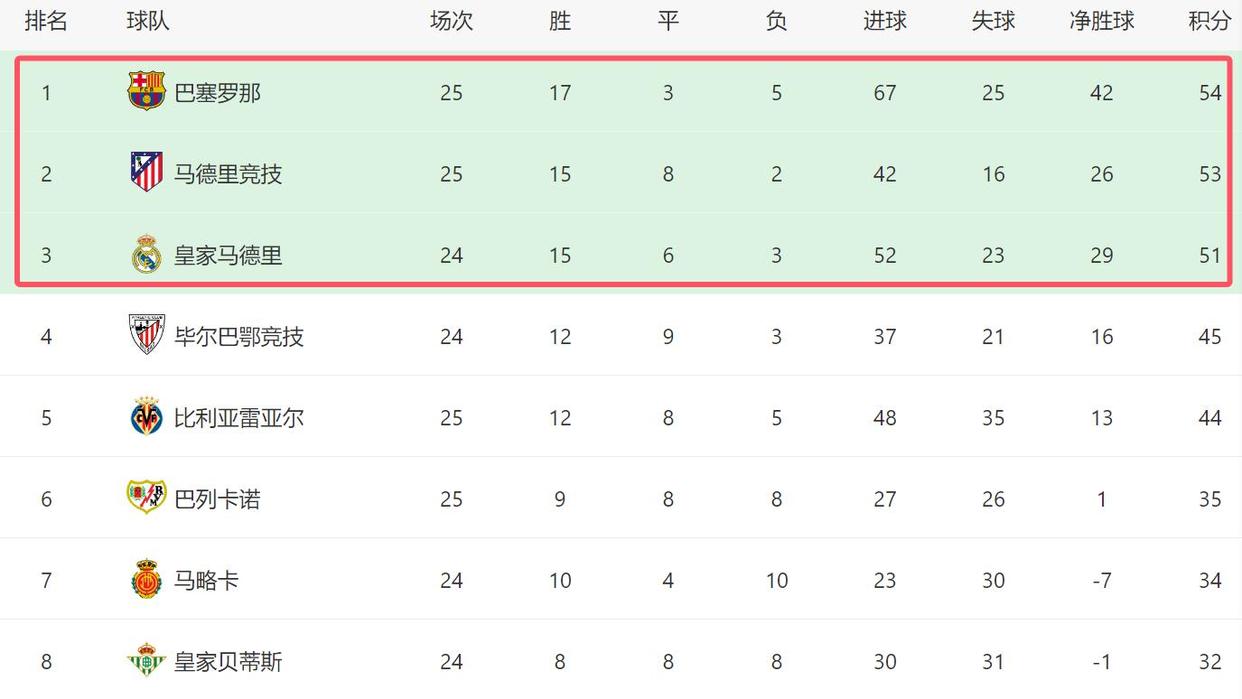
Task: Open the 皇家马德里 team name
Action: pyautogui.click(x=228, y=255)
